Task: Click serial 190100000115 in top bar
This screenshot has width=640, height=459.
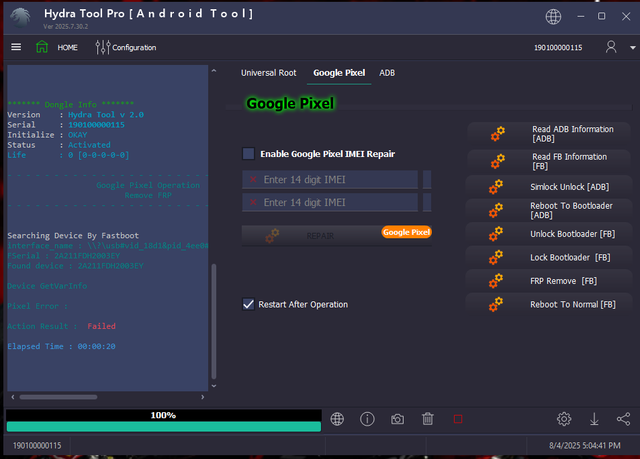Action: click(558, 48)
